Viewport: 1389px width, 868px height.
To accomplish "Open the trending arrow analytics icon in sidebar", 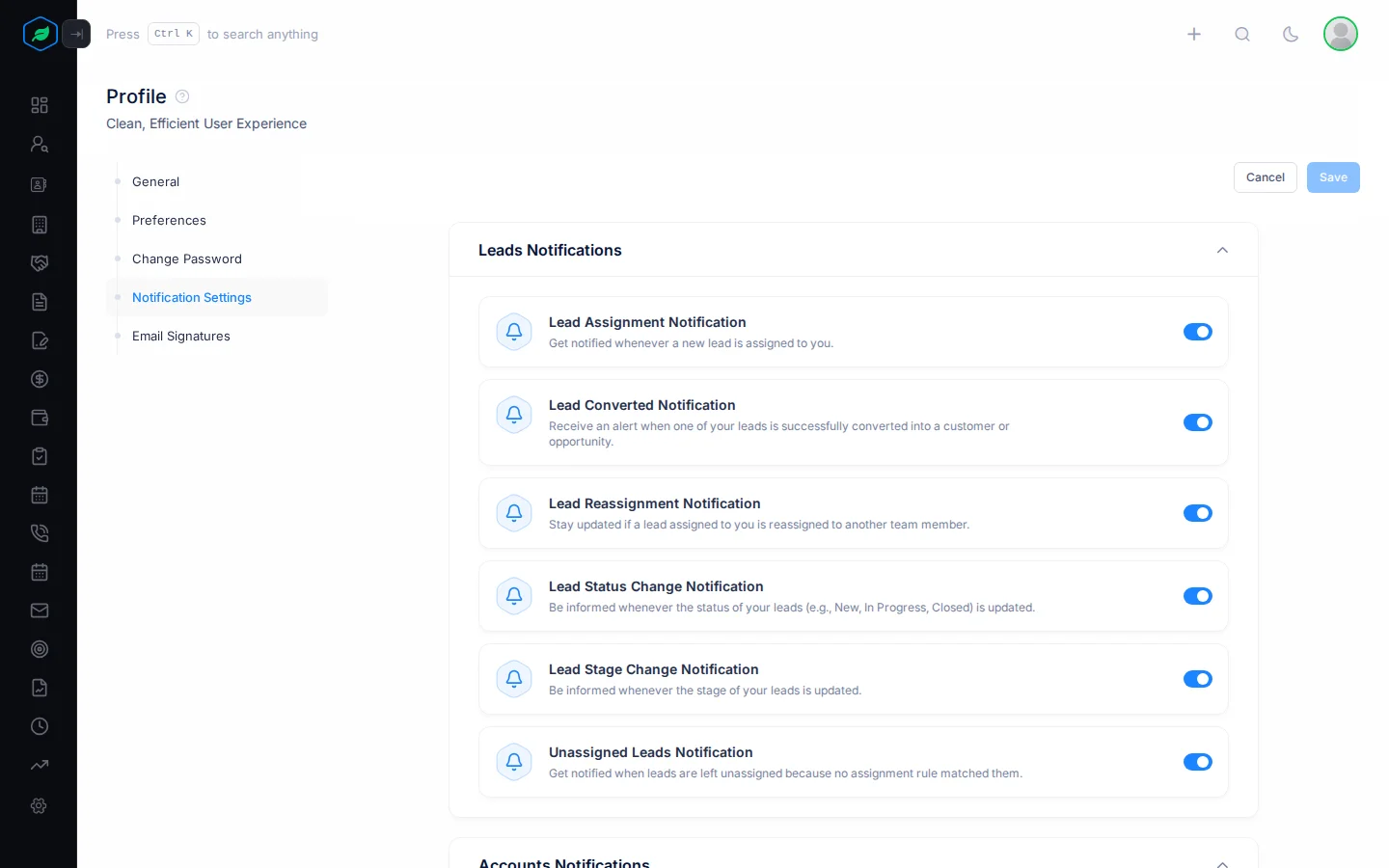I will click(x=40, y=765).
